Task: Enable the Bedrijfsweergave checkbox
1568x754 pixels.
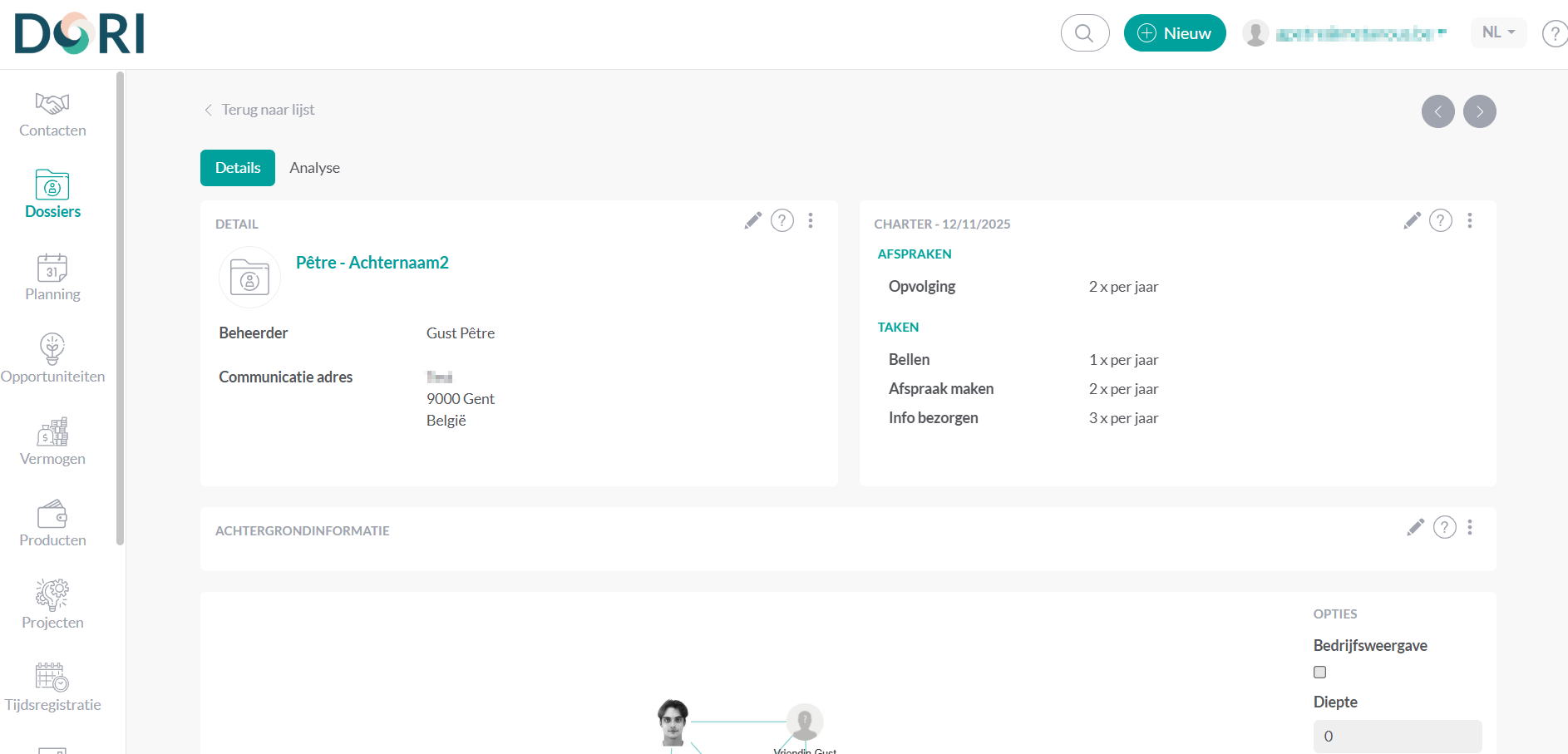Action: [1319, 672]
